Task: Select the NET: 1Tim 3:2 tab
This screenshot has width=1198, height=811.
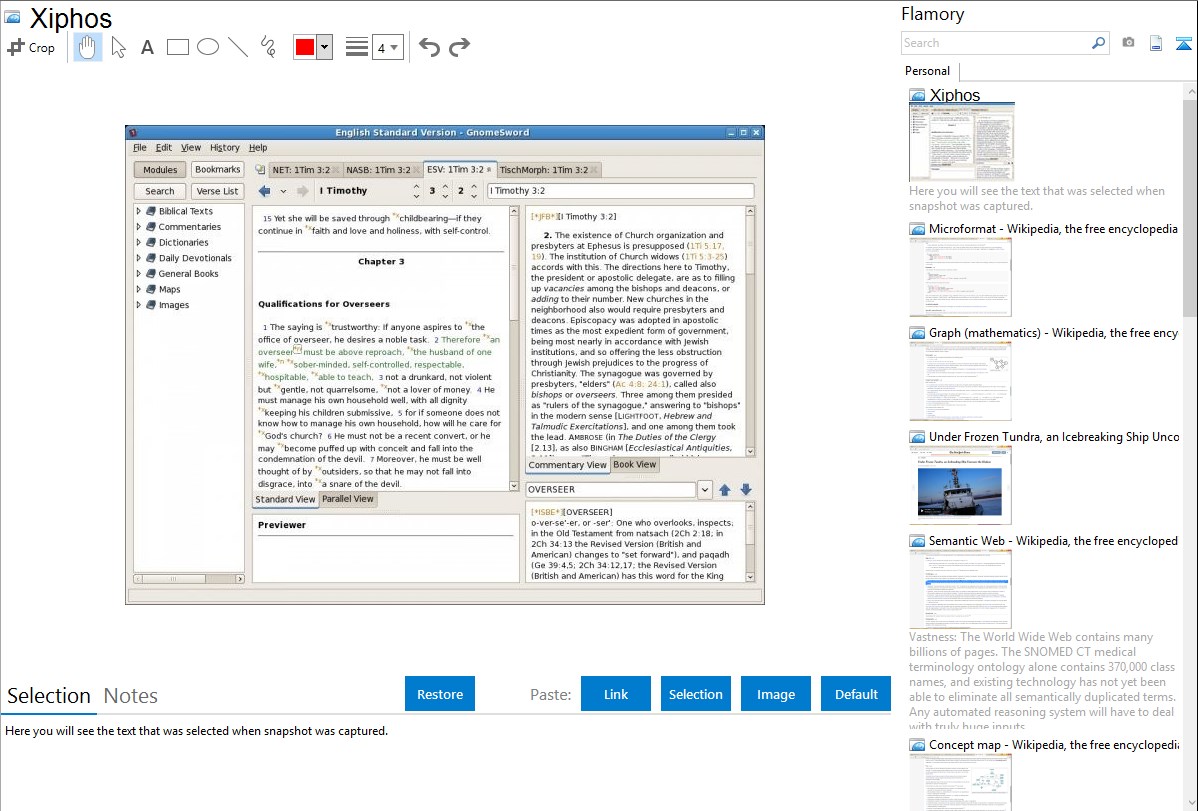Action: click(305, 170)
